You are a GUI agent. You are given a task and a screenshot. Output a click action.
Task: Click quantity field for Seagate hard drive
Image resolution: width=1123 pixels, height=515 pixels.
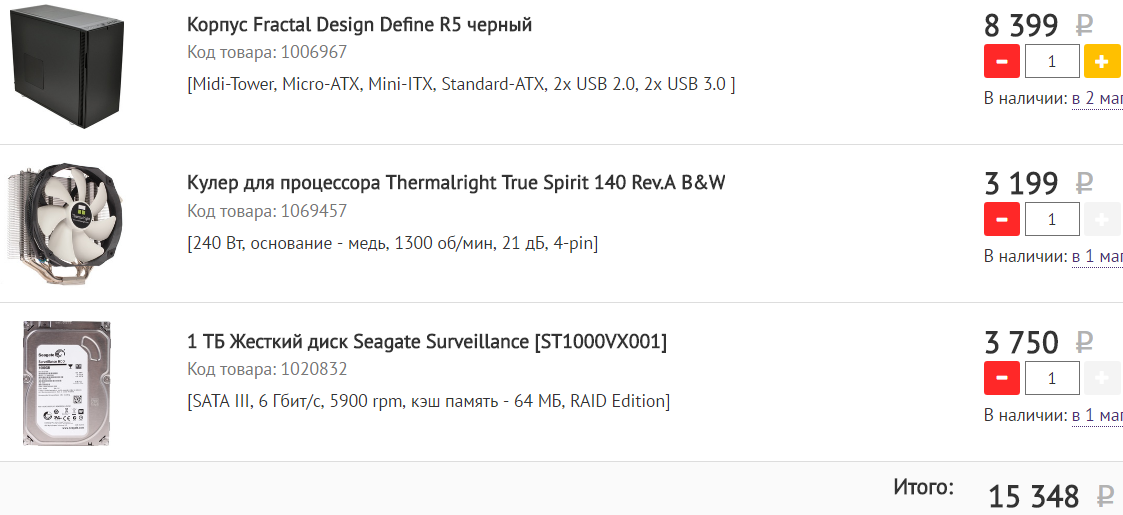pos(1052,378)
